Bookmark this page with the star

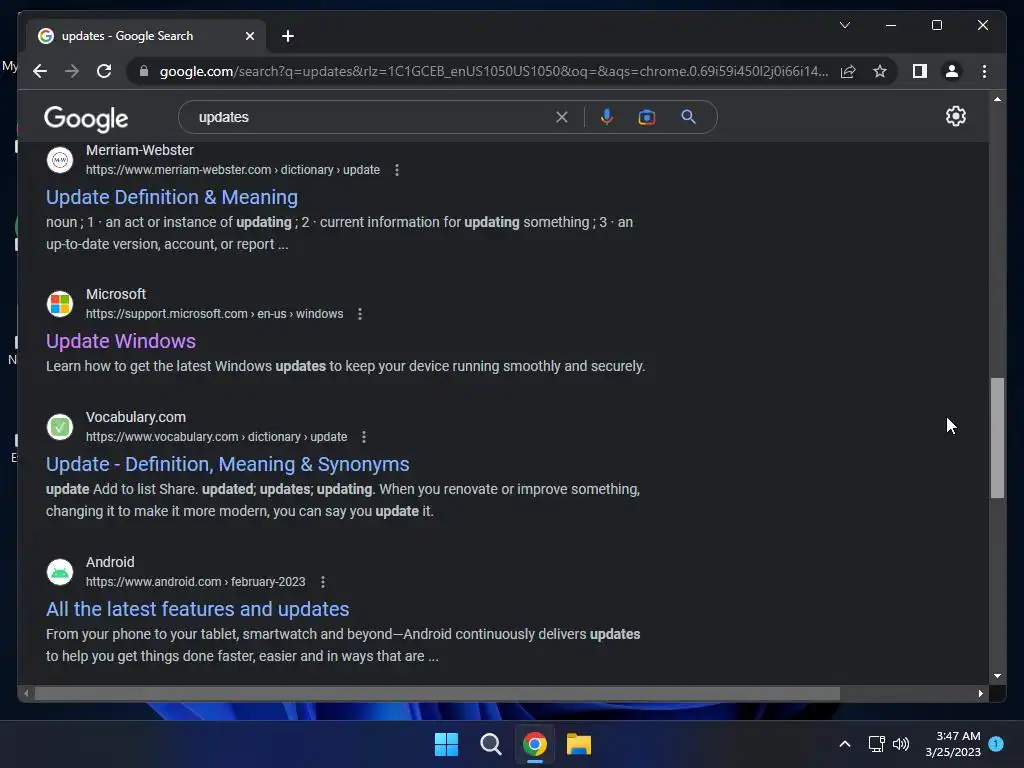880,71
